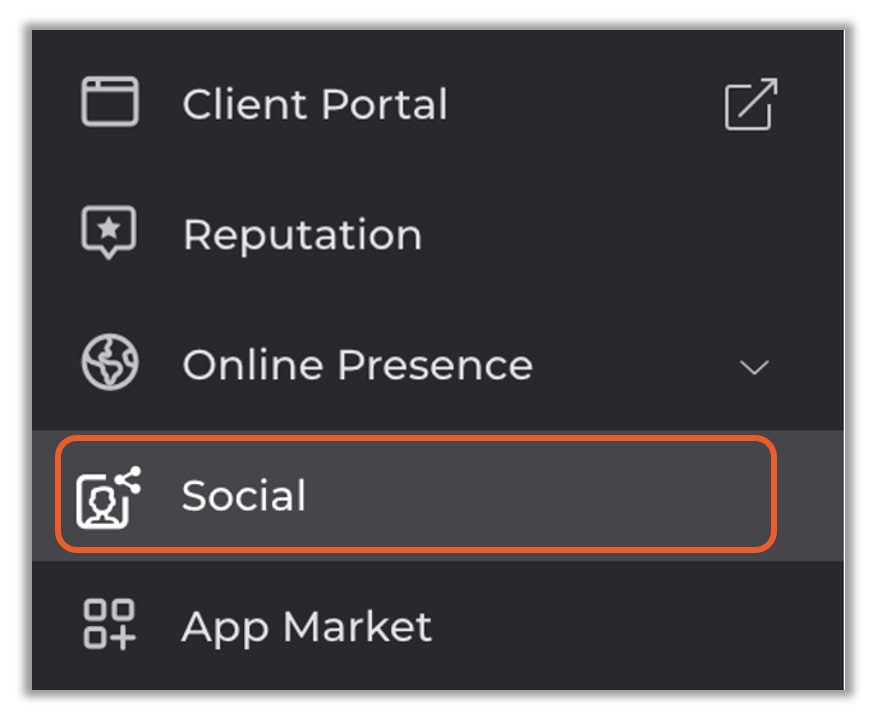Viewport: 870px width, 716px height.
Task: Click the plus sign in App Market icon
Action: [x=122, y=637]
